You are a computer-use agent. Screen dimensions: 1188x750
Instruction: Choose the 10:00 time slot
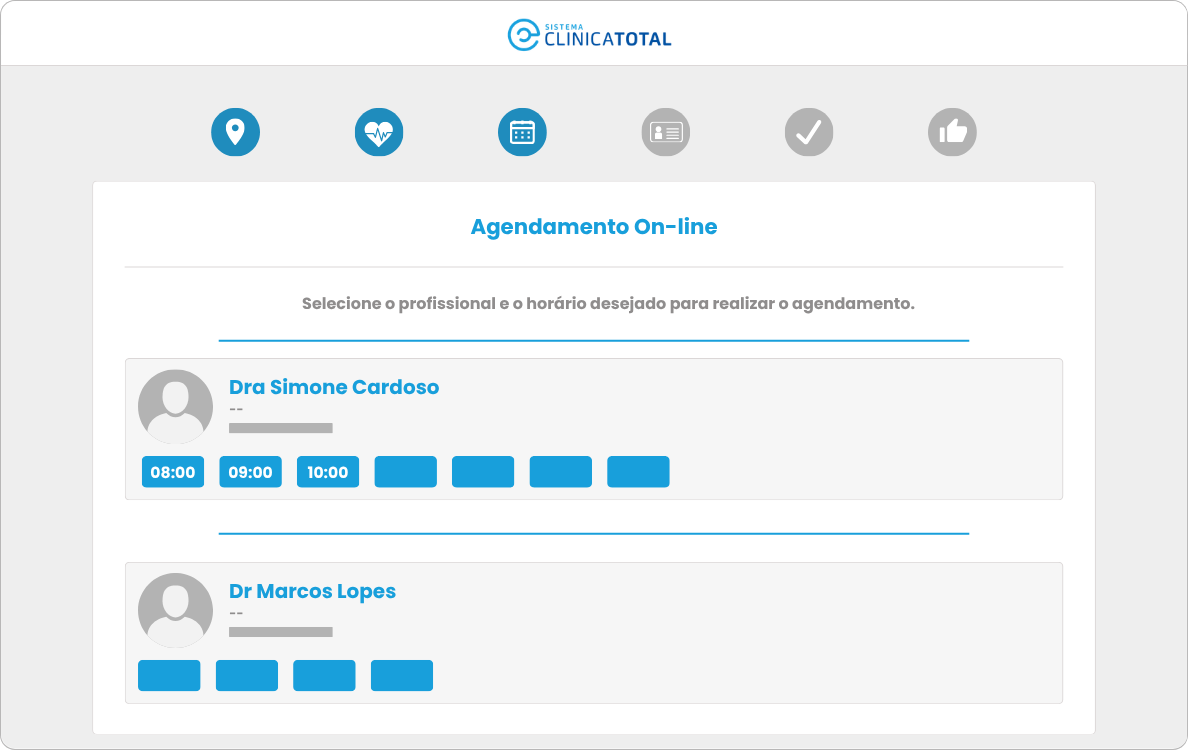[328, 472]
